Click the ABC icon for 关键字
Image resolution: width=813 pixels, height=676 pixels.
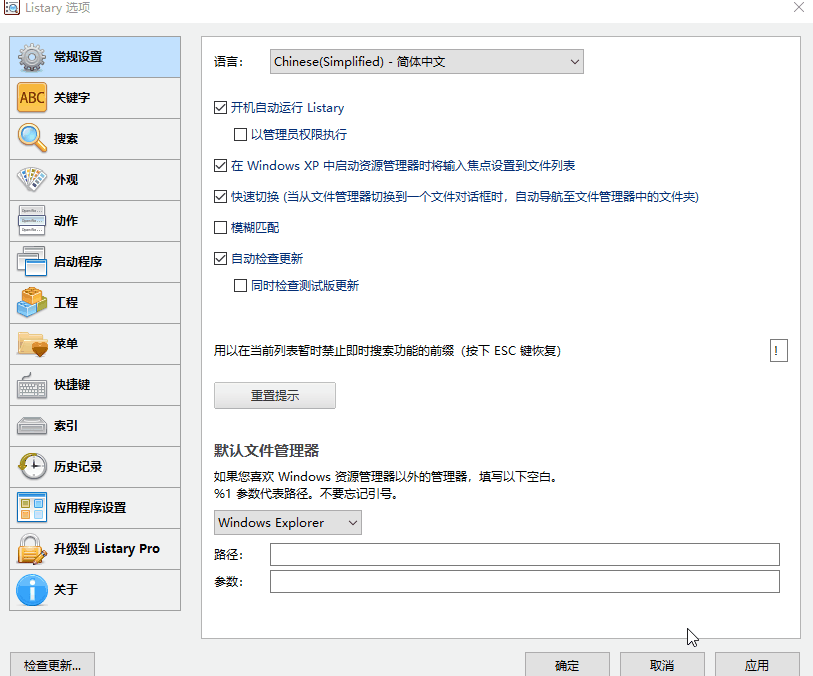pyautogui.click(x=32, y=97)
